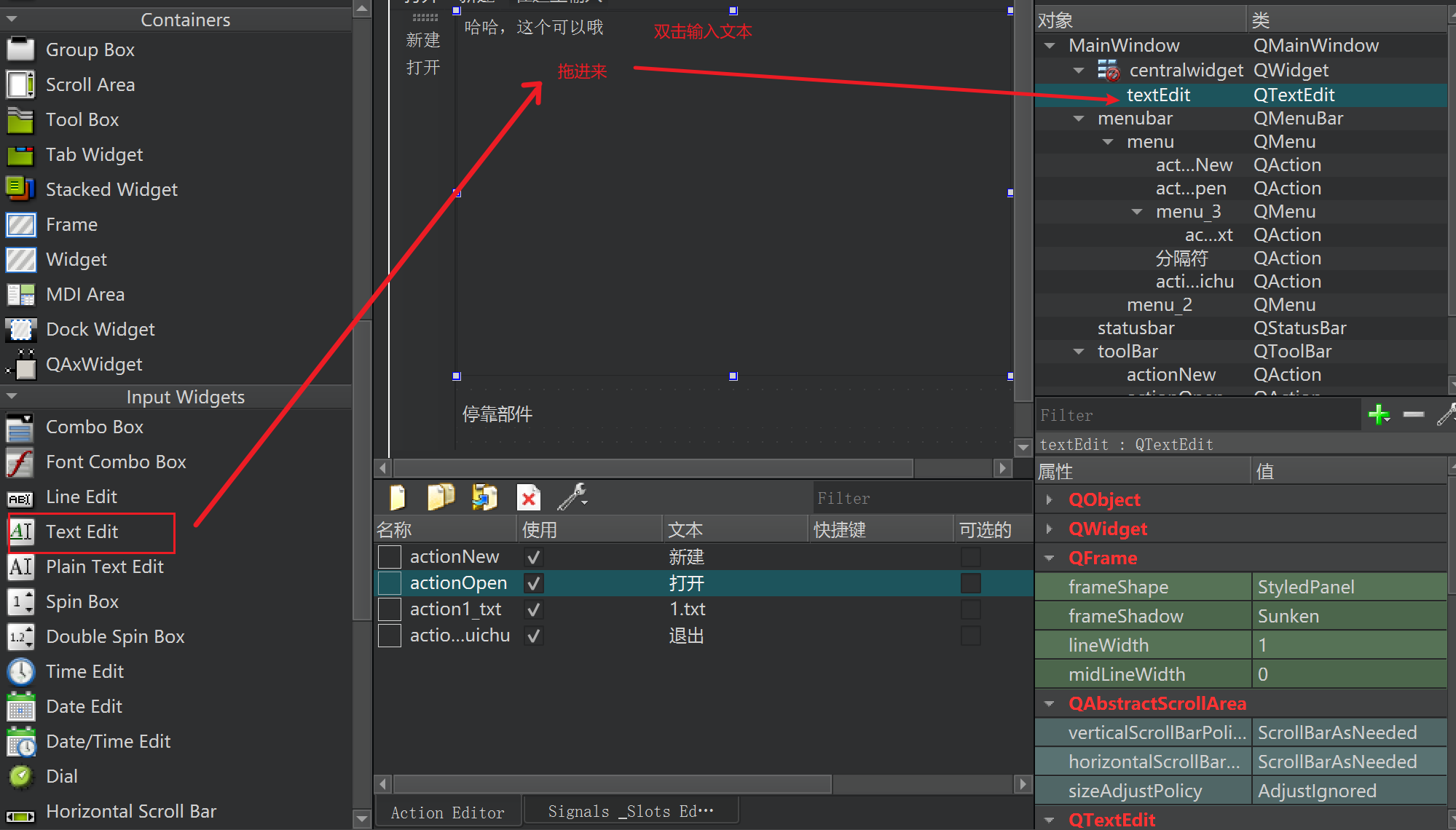The width and height of the screenshot is (1456, 830).
Task: Click the Paste action icon in Action Editor
Action: (484, 497)
